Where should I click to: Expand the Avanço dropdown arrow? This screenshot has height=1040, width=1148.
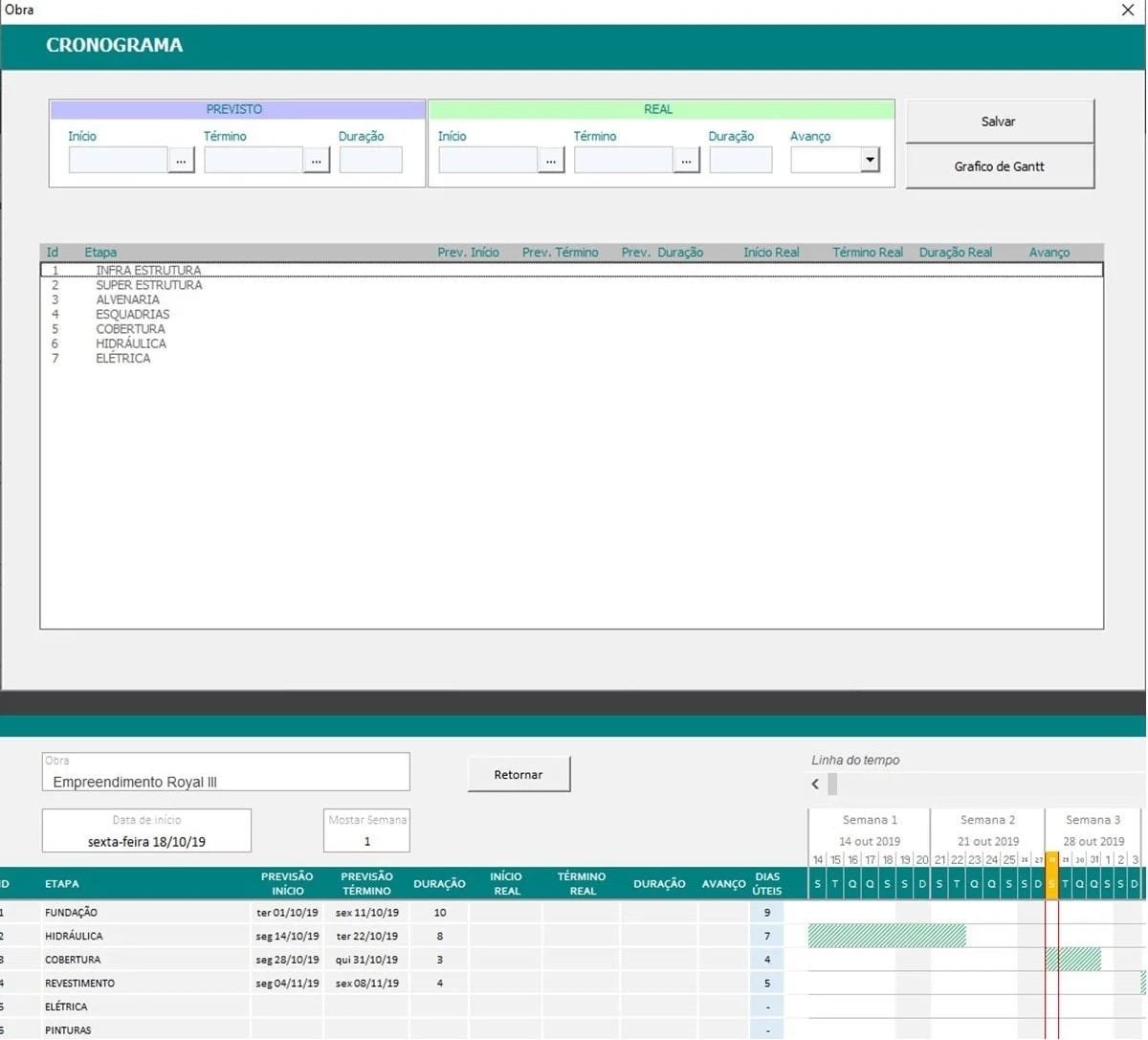click(x=870, y=160)
